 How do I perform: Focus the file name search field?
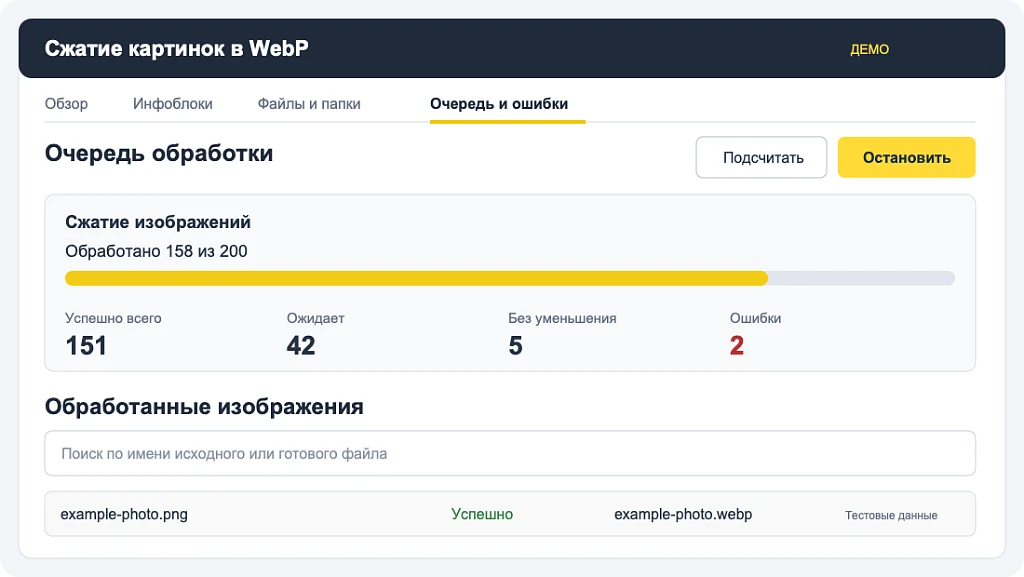[510, 453]
